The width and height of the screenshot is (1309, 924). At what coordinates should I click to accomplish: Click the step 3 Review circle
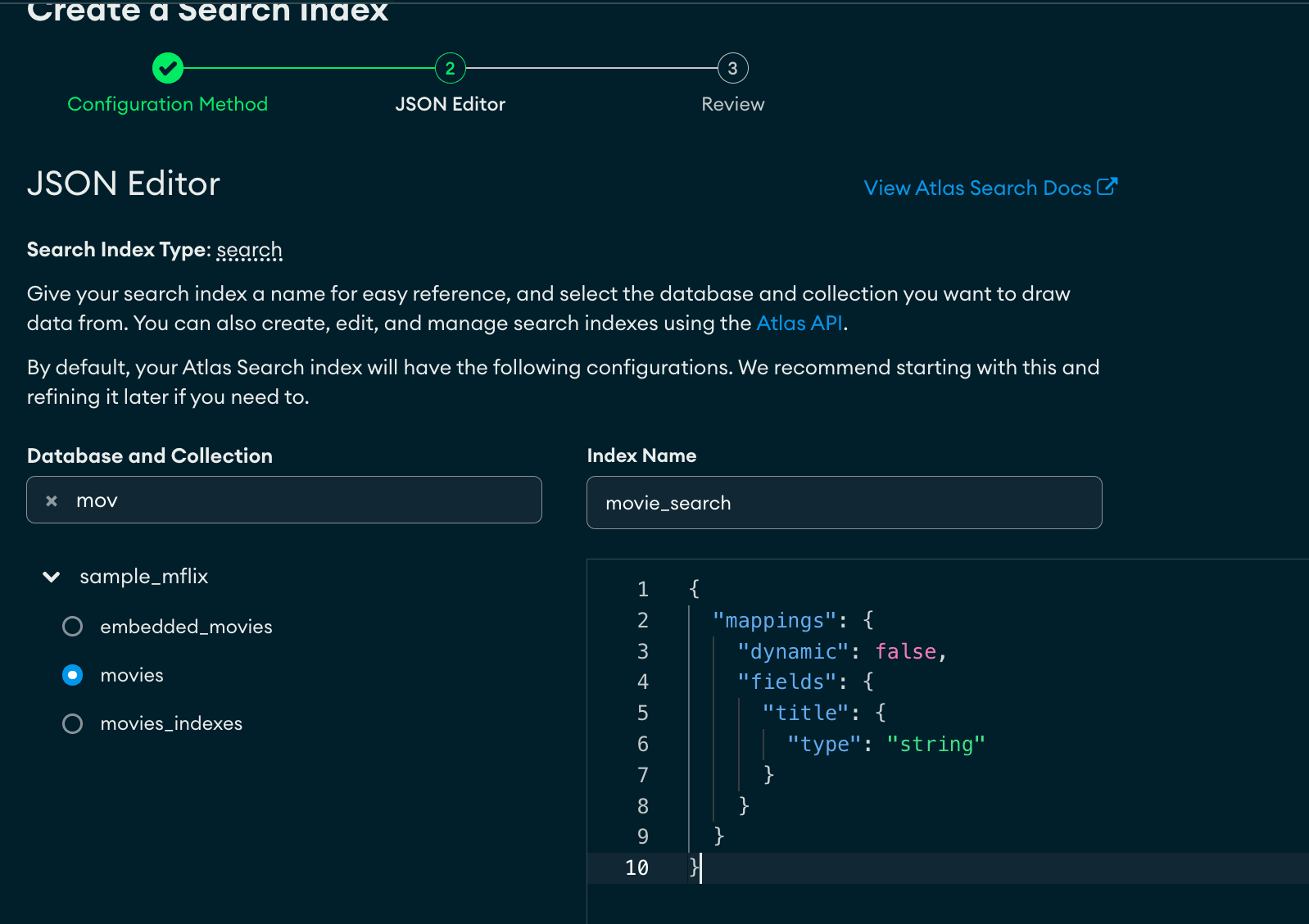732,68
